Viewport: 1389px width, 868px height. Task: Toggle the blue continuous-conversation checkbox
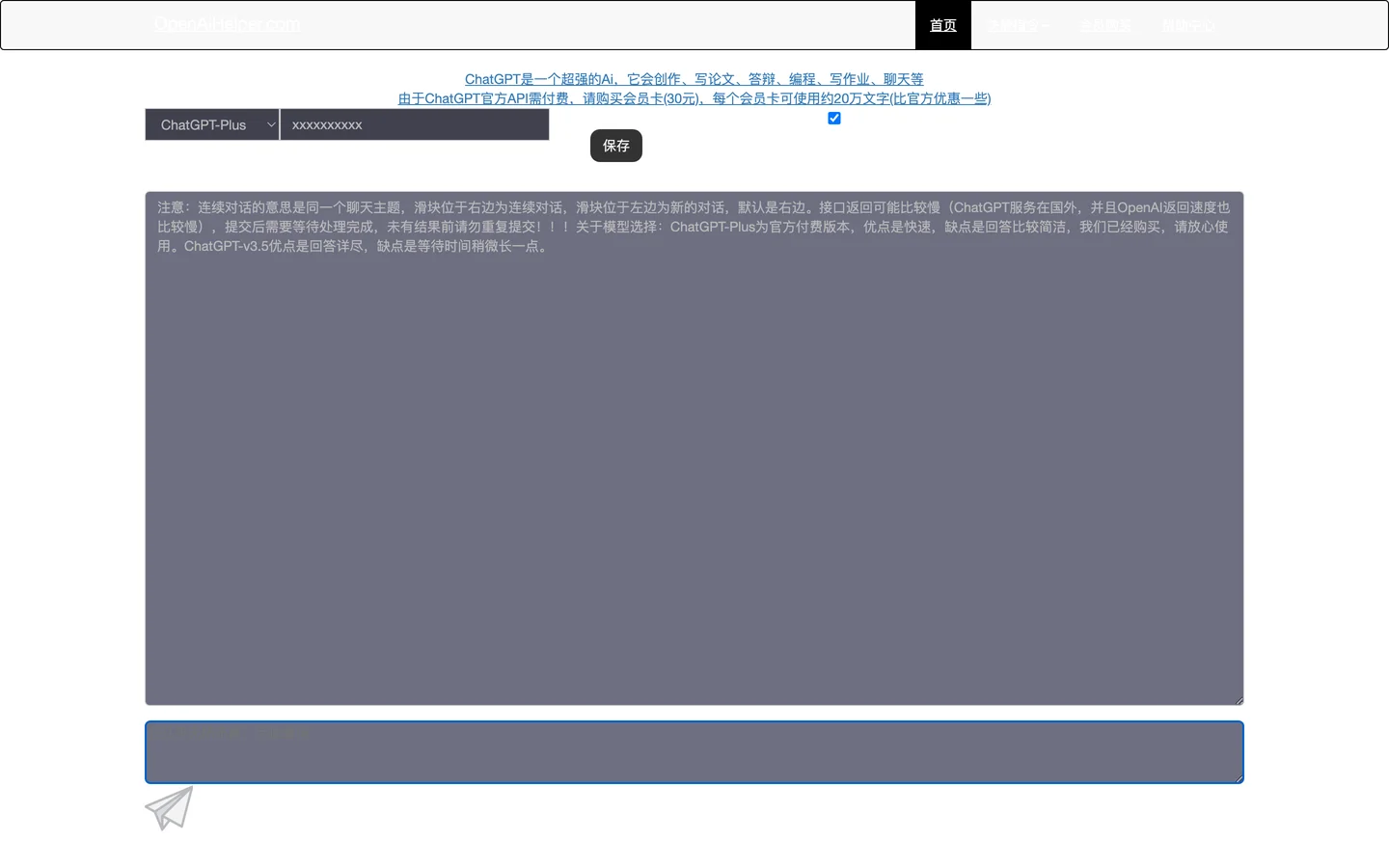pos(834,119)
